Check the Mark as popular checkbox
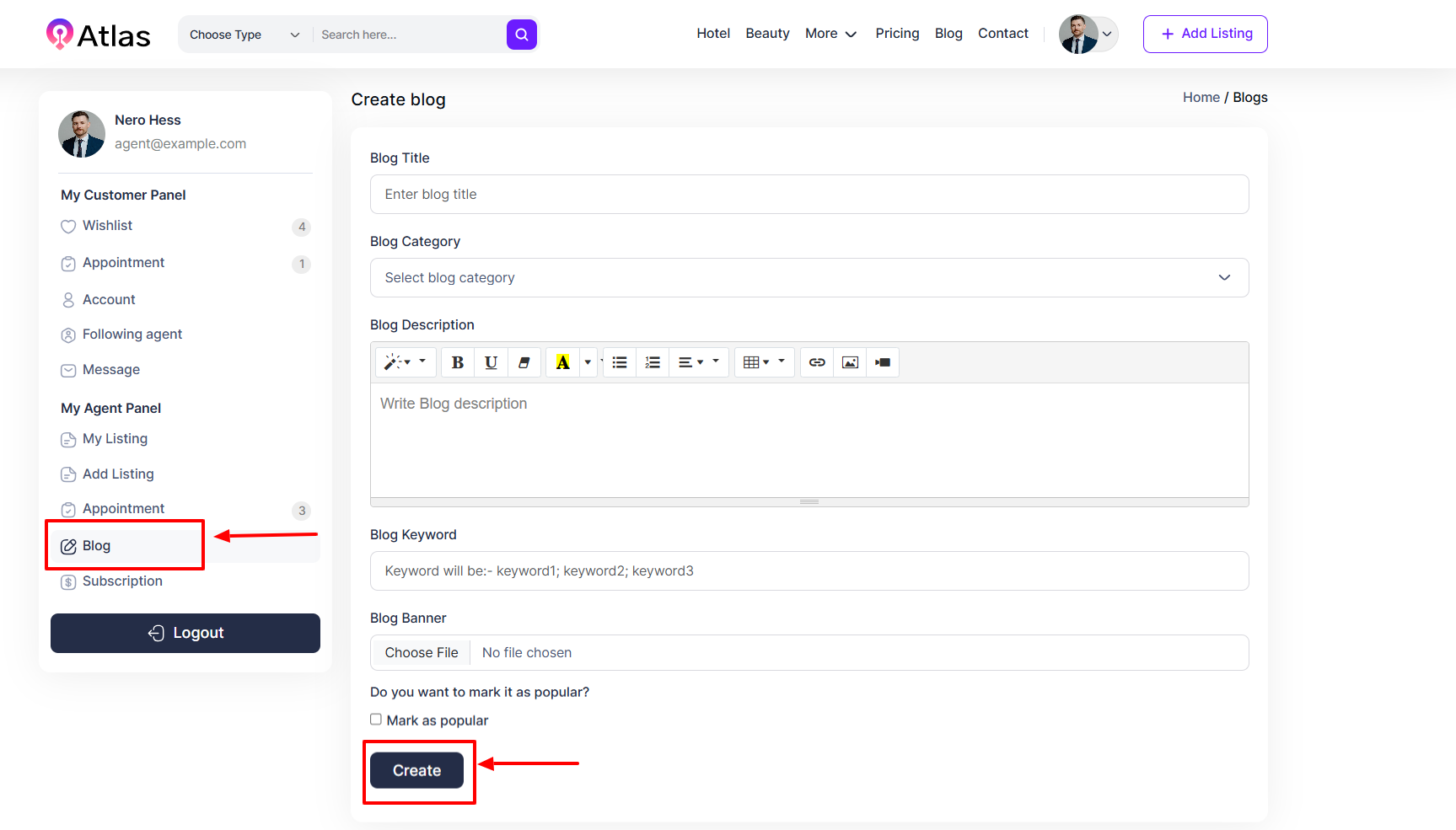Image resolution: width=1456 pixels, height=830 pixels. pyautogui.click(x=376, y=720)
